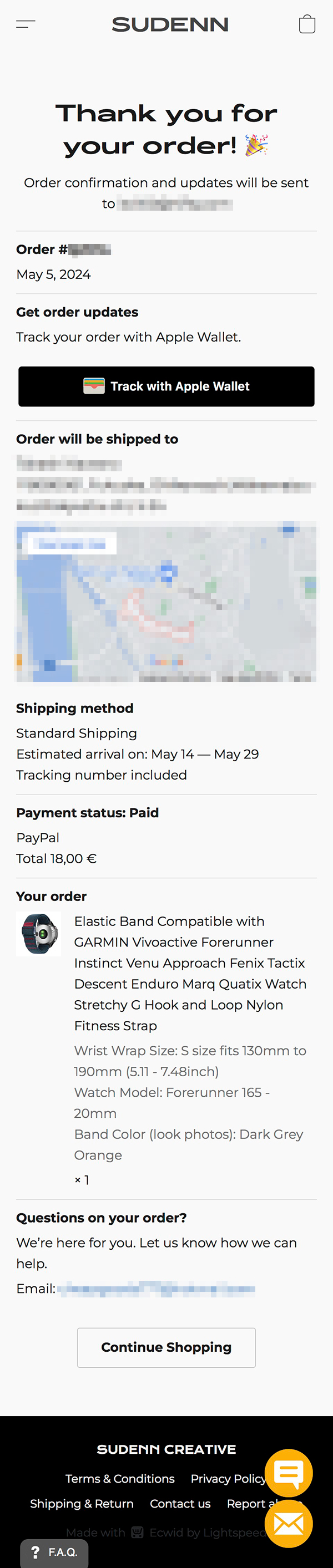The image size is (333, 1568).
Task: Open the orange chat bubble widget
Action: point(289,1473)
